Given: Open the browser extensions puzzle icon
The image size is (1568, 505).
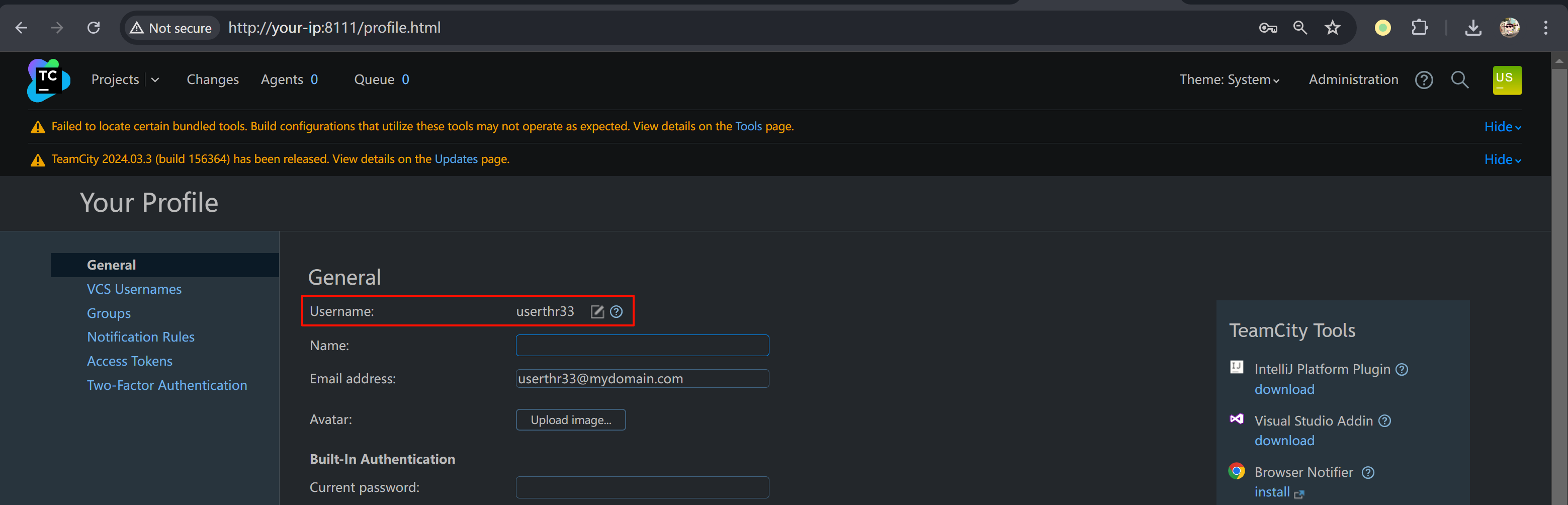Looking at the screenshot, I should coord(1419,27).
